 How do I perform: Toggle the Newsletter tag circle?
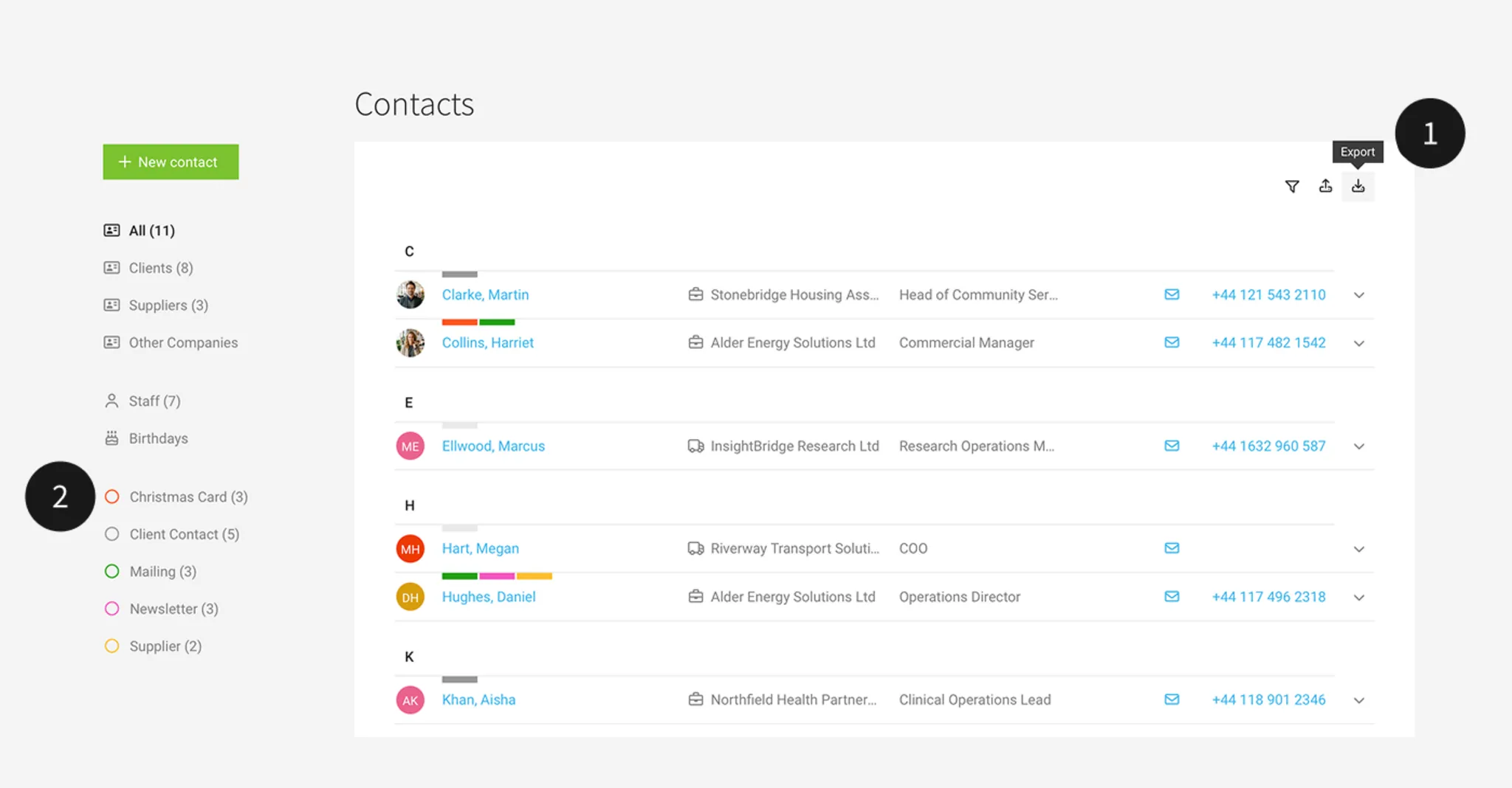112,609
